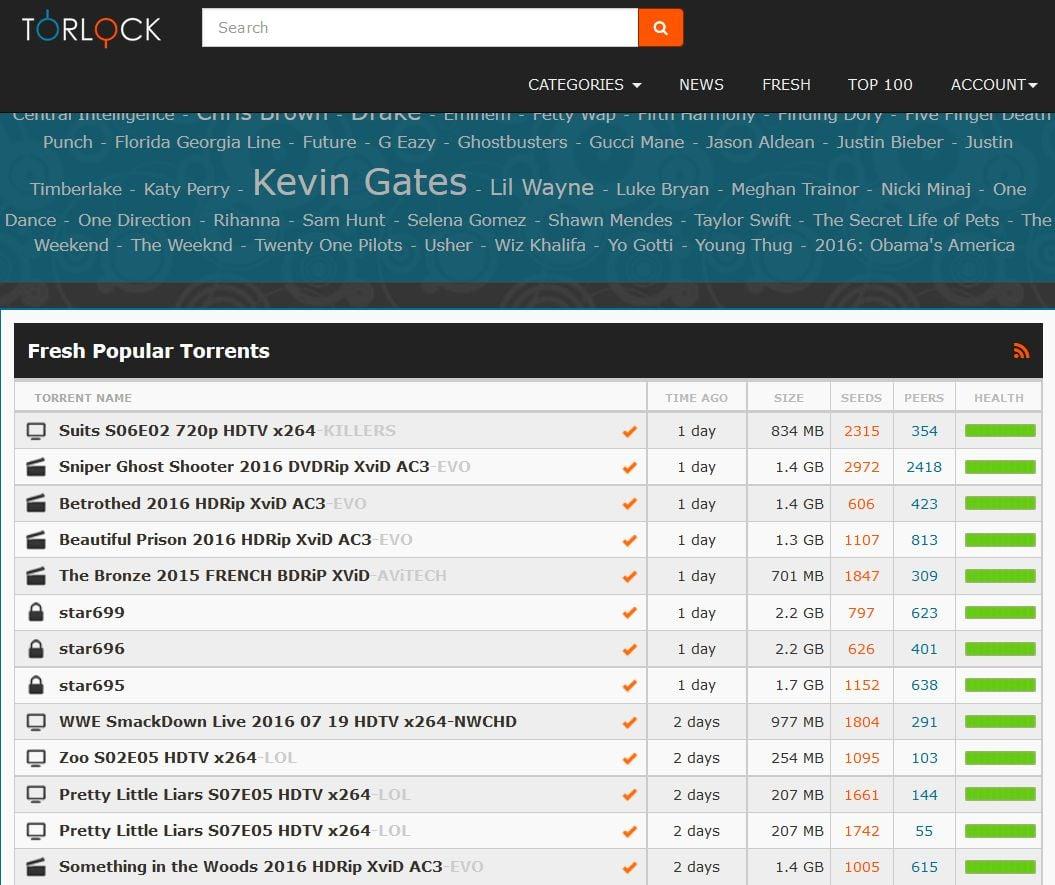Click the verified checkmark on WWE SmackDown row

629,723
